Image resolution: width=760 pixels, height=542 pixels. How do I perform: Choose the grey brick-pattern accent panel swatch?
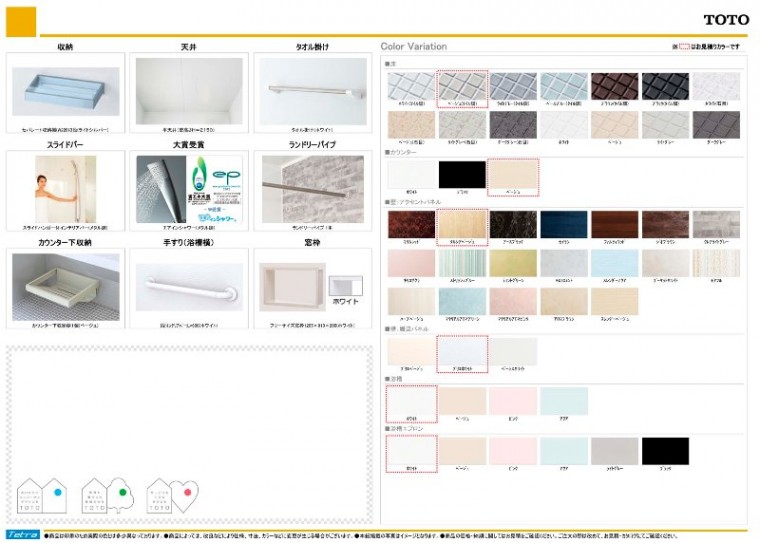tap(716, 224)
